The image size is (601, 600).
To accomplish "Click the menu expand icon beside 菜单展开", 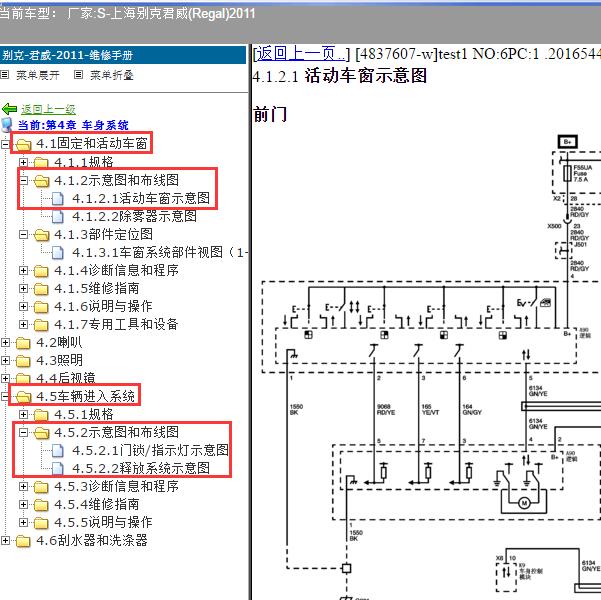I will pos(5,75).
